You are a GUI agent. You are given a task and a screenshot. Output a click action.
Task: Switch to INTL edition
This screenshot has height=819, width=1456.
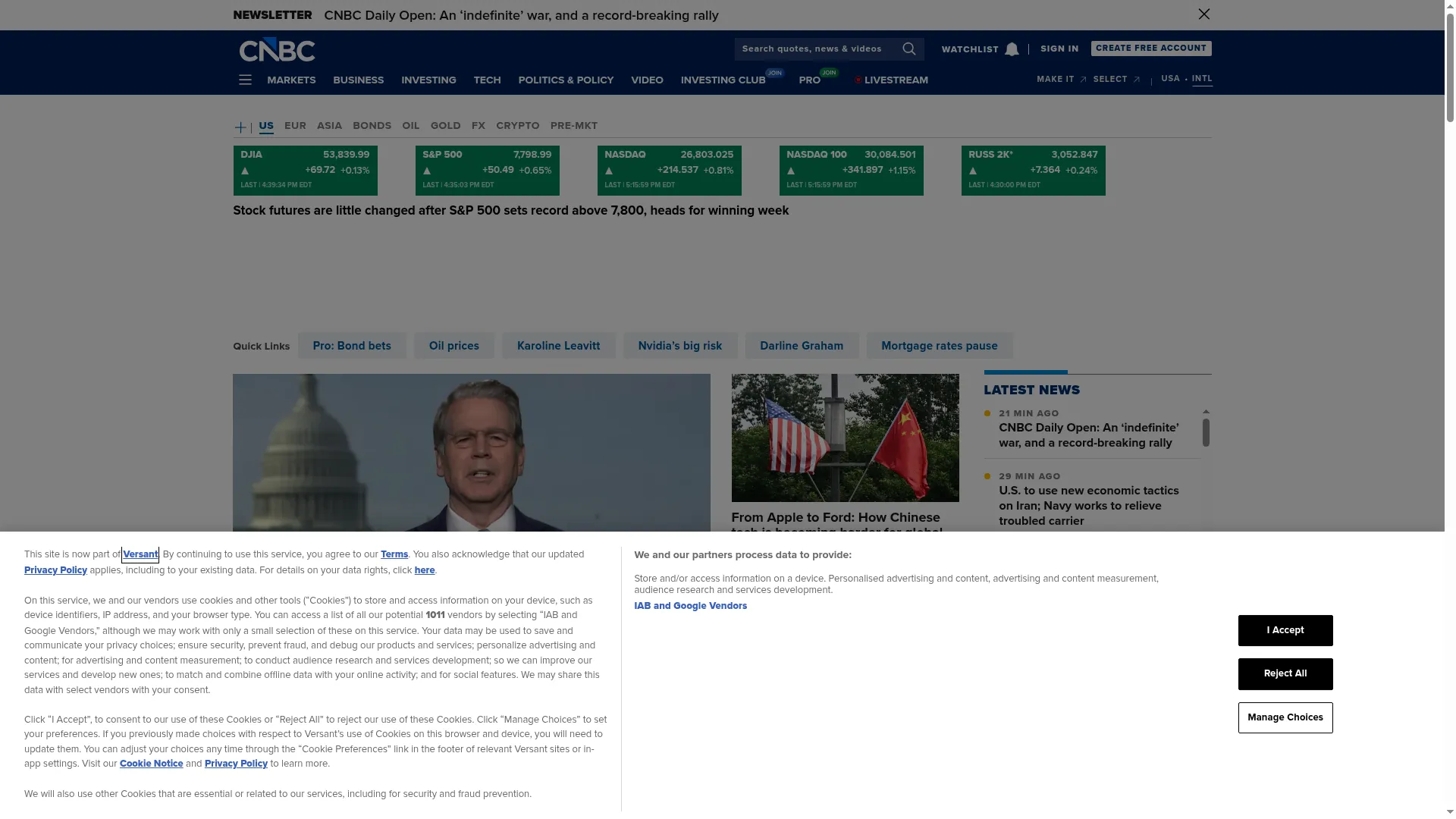[1202, 79]
